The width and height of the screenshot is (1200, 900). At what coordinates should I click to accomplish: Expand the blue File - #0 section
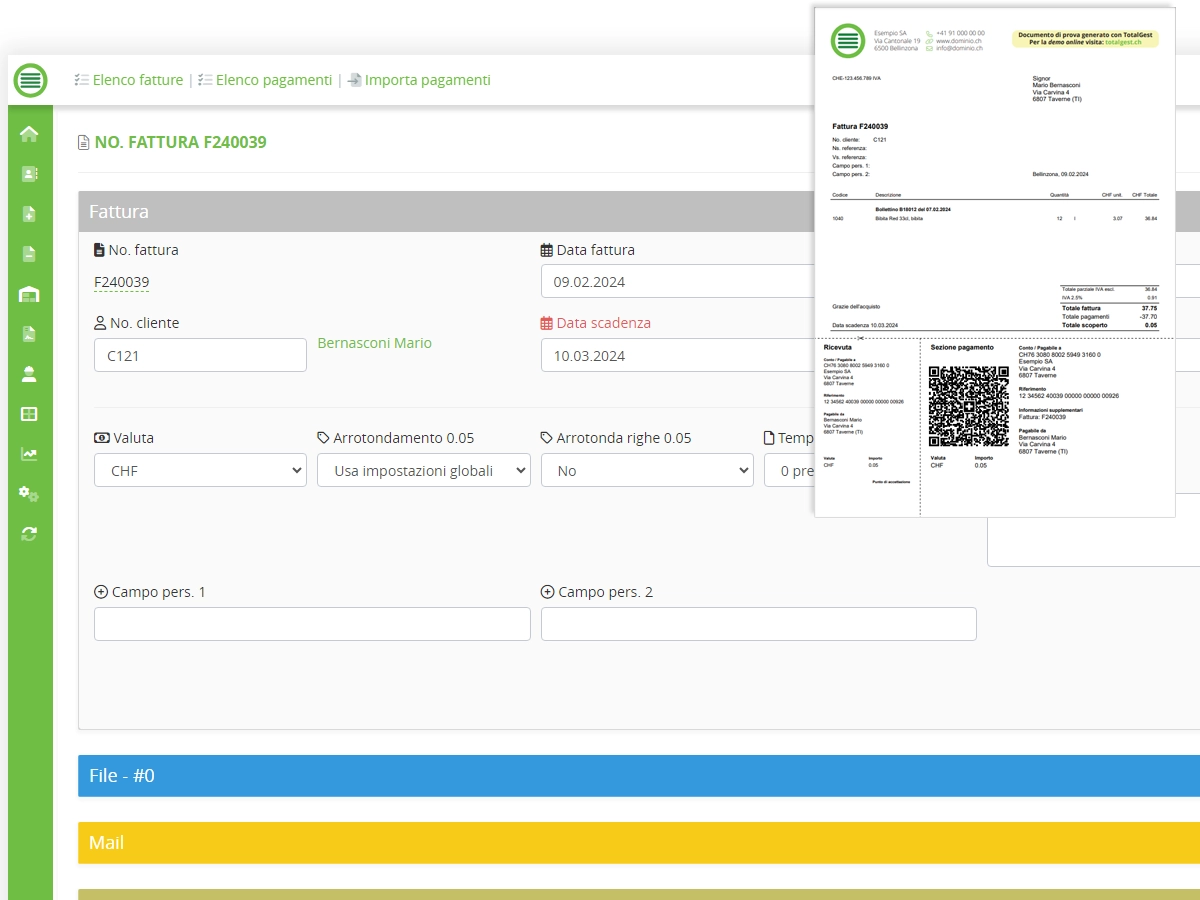click(638, 776)
